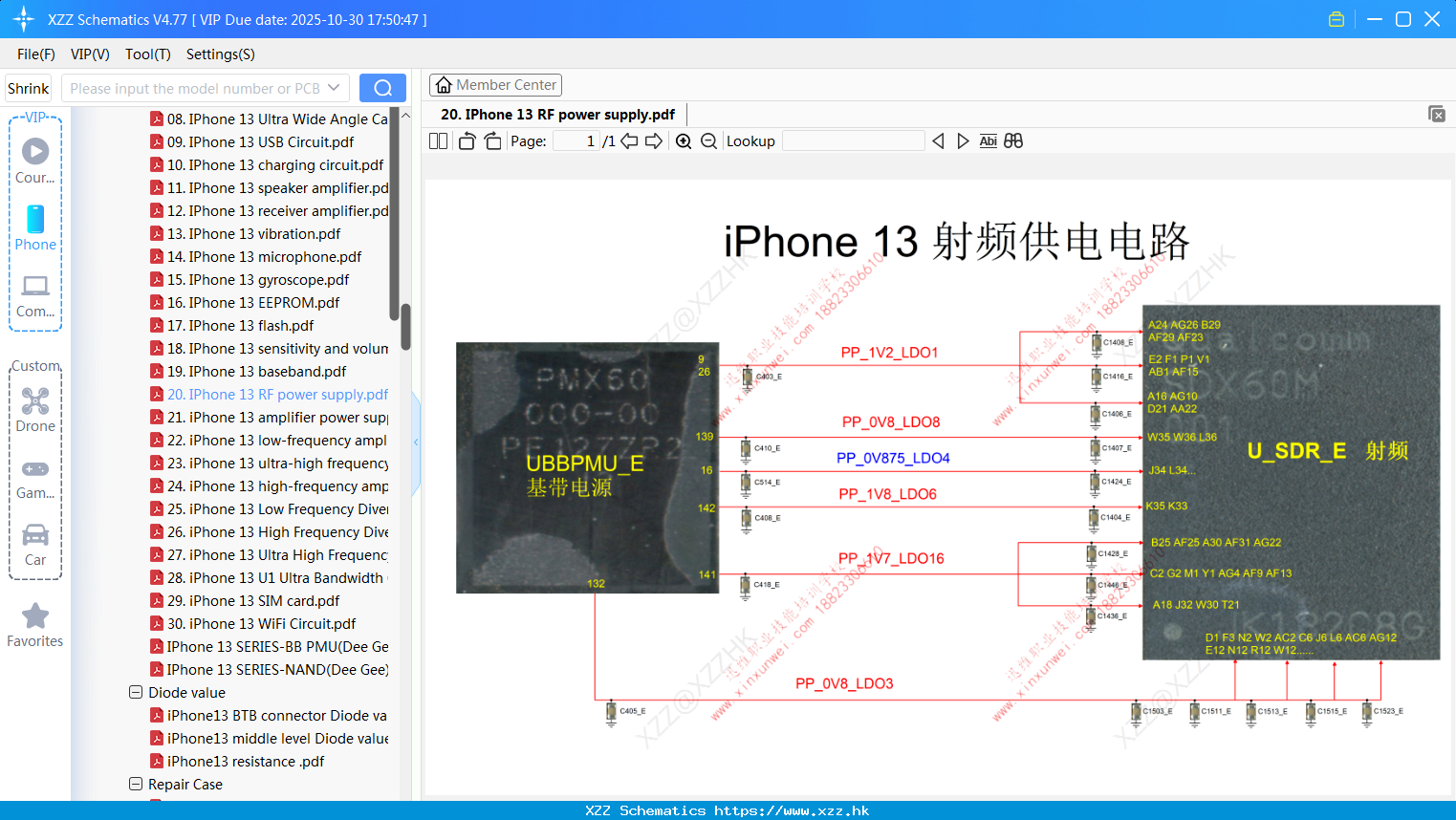Open model number dropdown arrow
The height and width of the screenshot is (820, 1456).
pyautogui.click(x=334, y=88)
